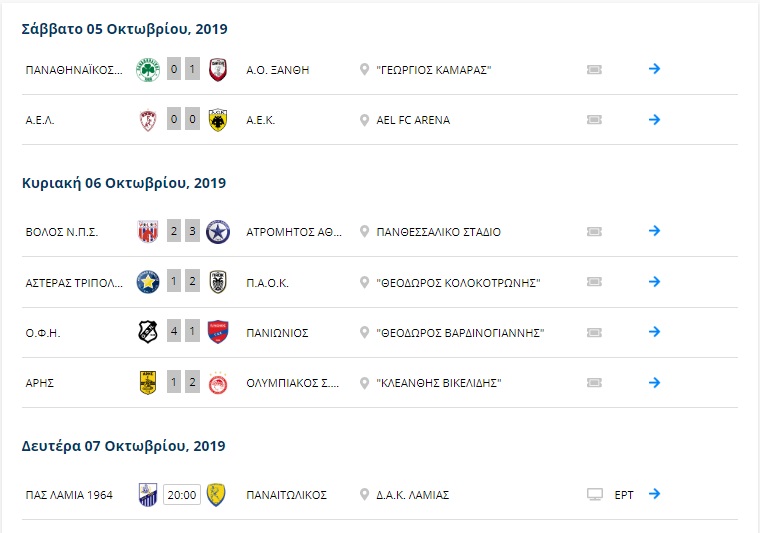
Task: Click the Π.Α.Ο.Κ. black and white crest
Action: pos(218,282)
